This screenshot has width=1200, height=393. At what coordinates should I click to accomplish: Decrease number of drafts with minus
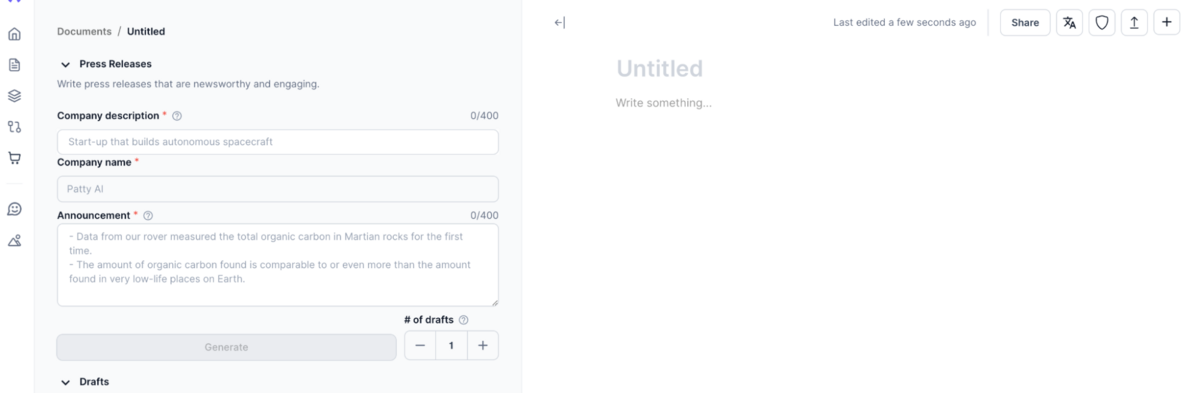tap(420, 346)
